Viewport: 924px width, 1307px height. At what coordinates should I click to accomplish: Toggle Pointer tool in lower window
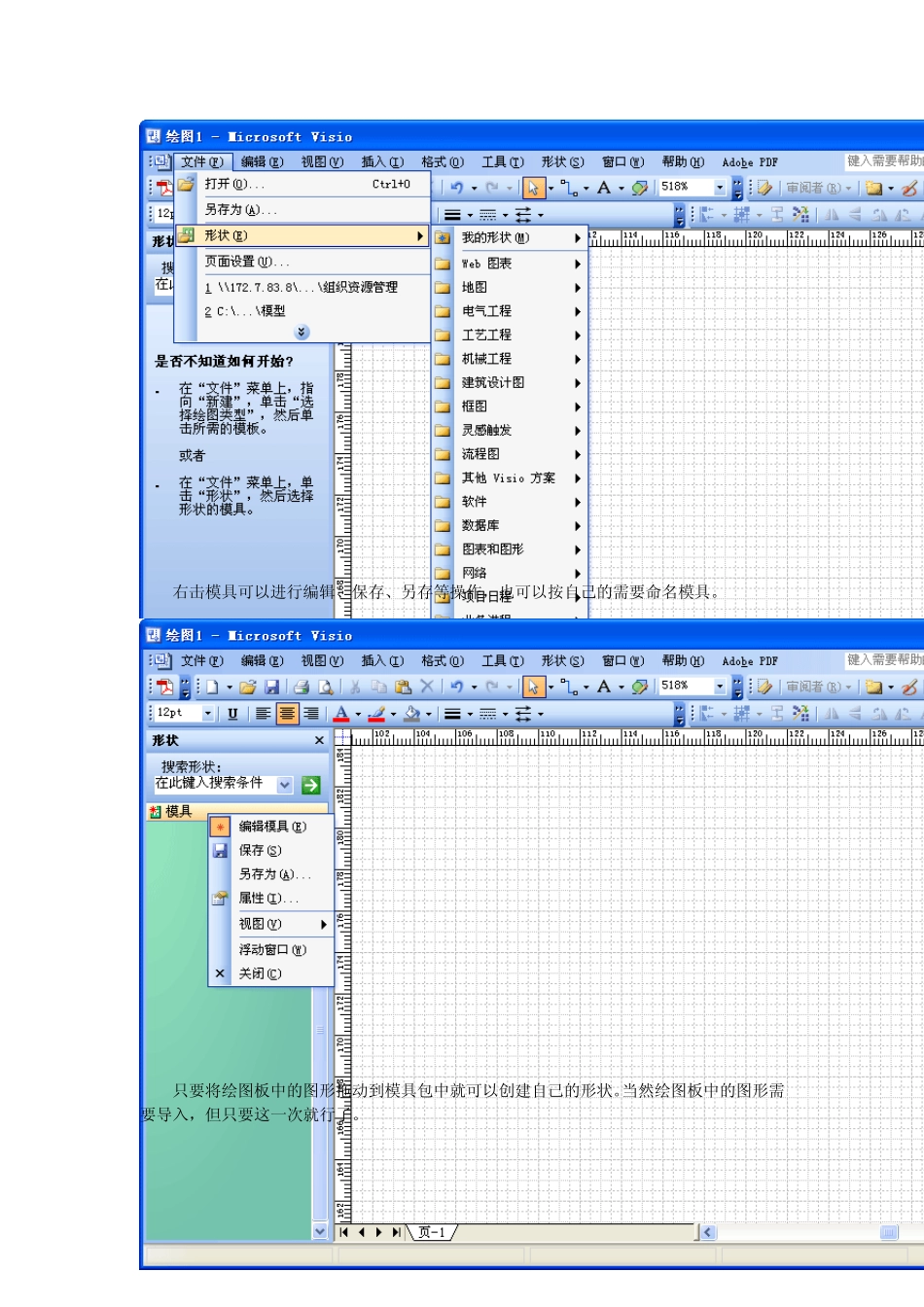coord(533,687)
